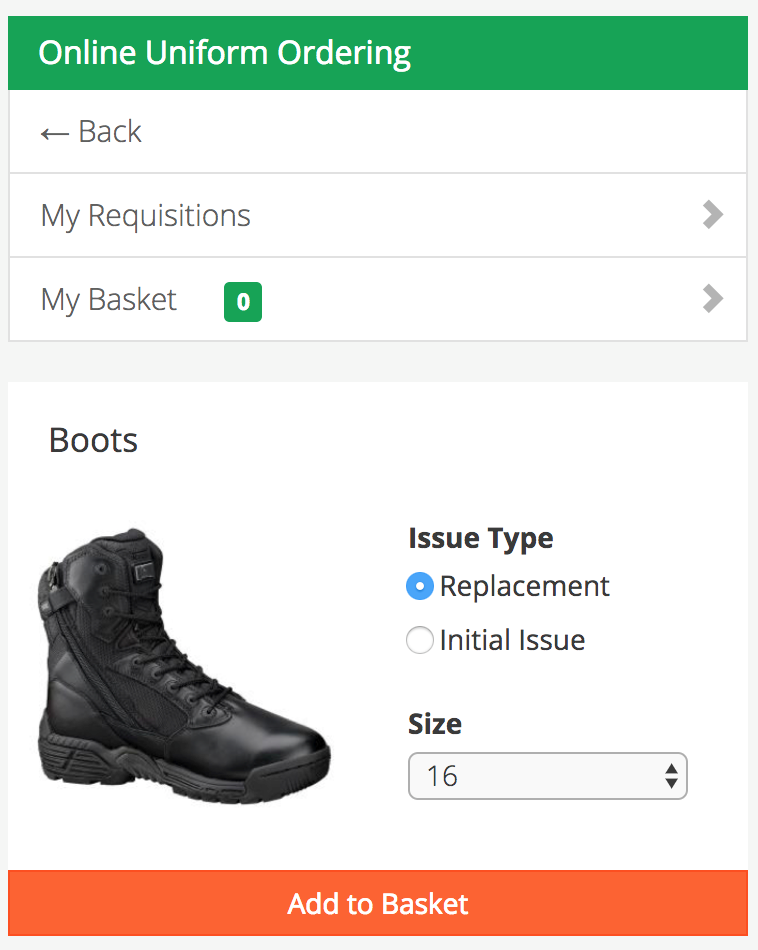758x950 pixels.
Task: Click the Size field label
Action: (x=435, y=724)
